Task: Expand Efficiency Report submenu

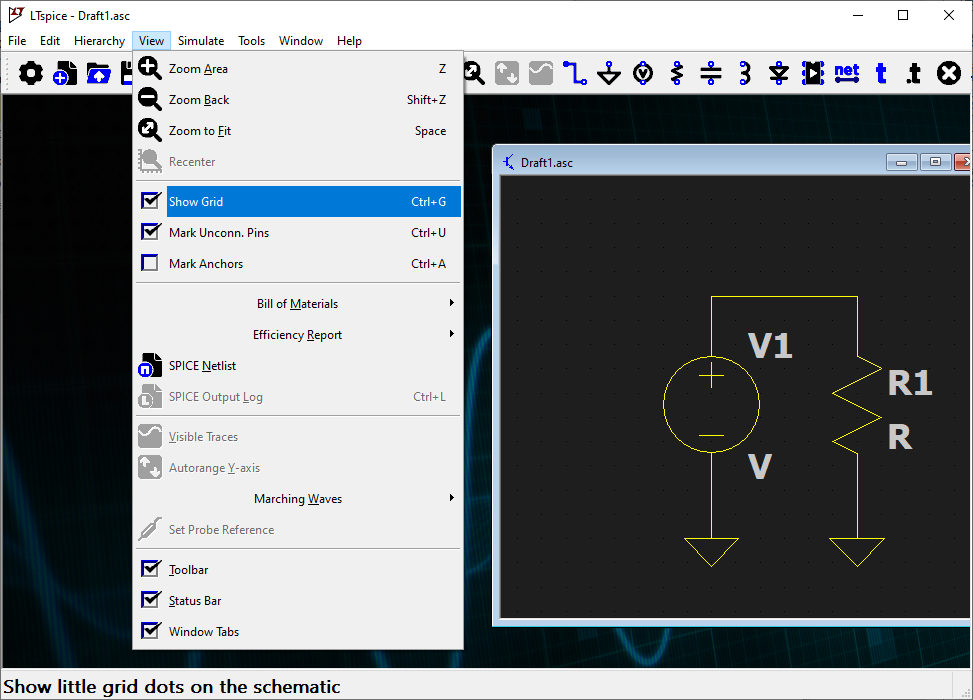Action: click(298, 334)
